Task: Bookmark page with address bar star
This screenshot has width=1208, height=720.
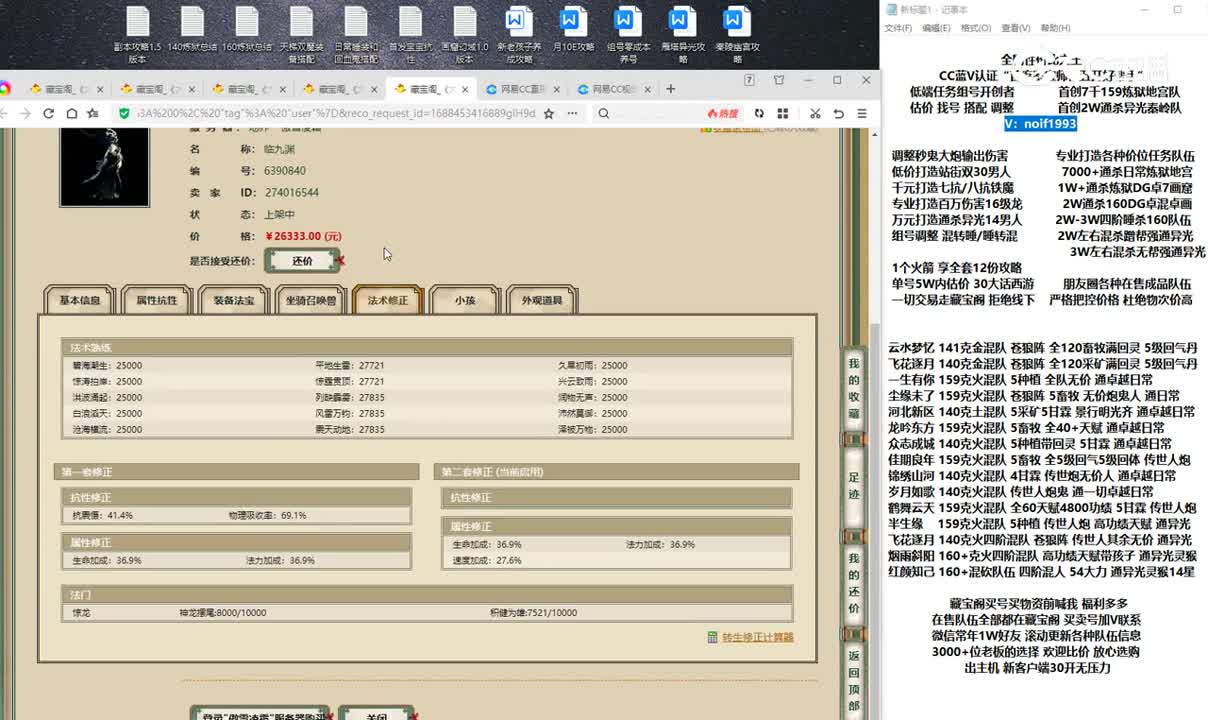Action: [x=548, y=114]
